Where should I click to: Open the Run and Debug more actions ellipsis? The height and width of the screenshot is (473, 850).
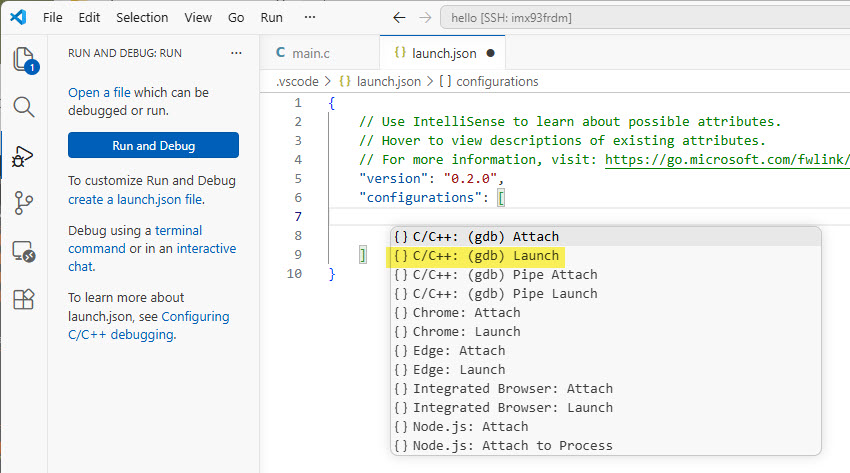(236, 52)
